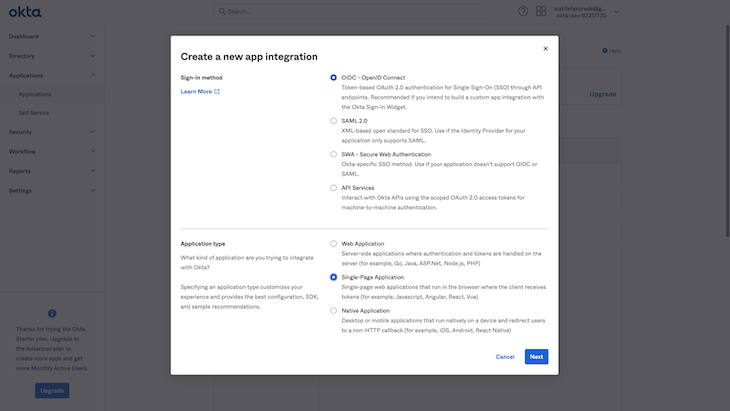Click the Dashboard sidebar label
Viewport: 730px width, 411px height.
coord(24,36)
